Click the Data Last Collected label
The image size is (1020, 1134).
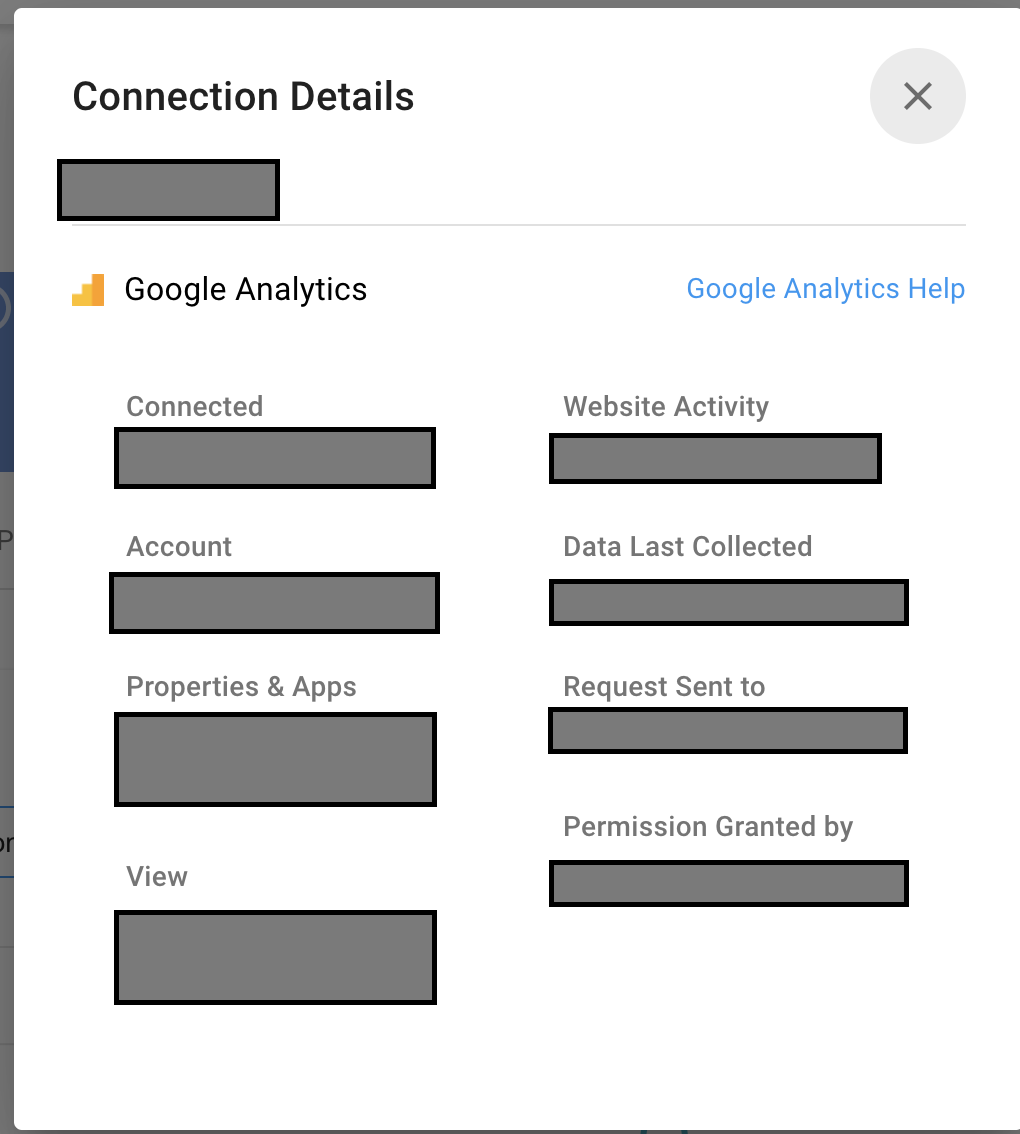[x=687, y=547]
